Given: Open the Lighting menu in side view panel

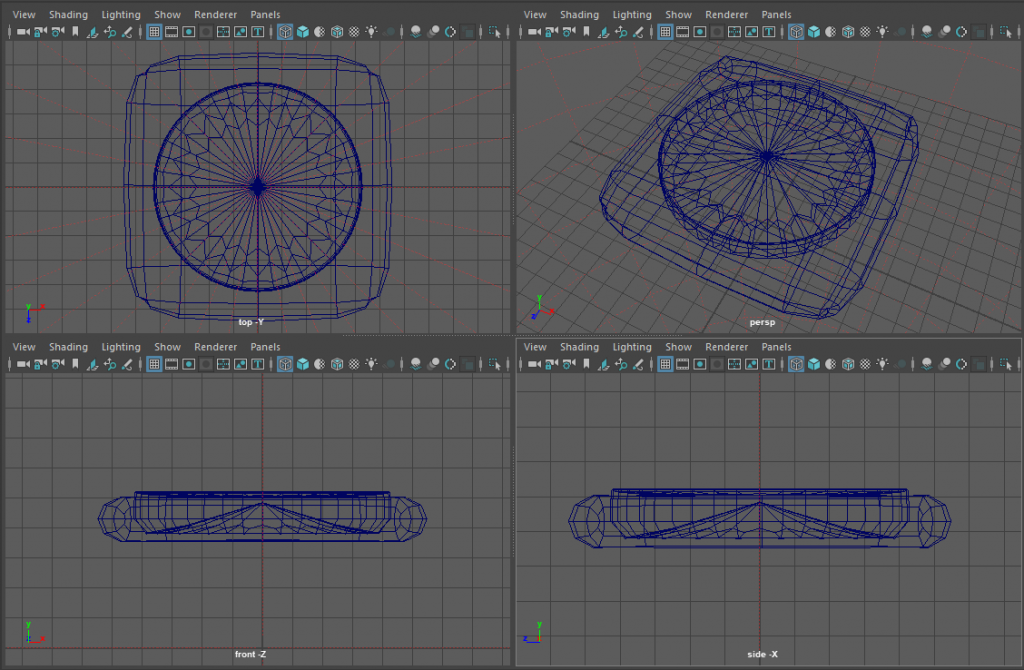Looking at the screenshot, I should 631,347.
